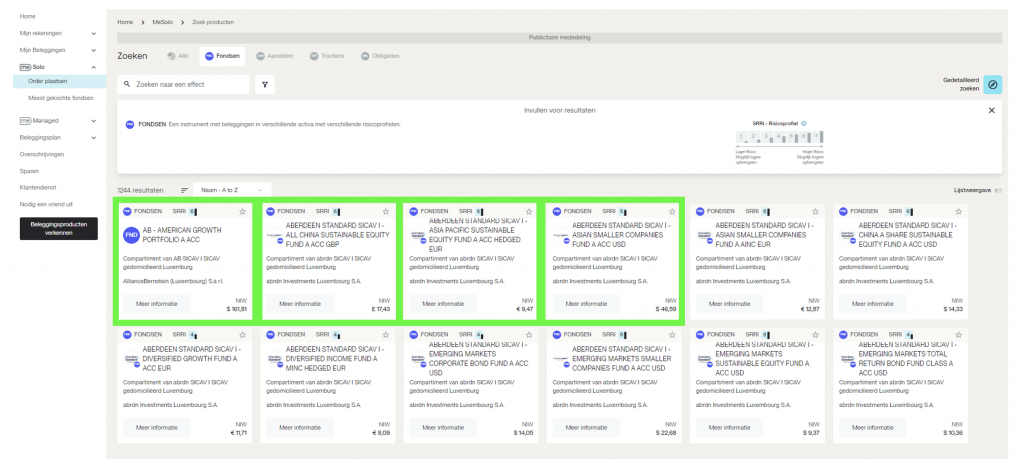The height and width of the screenshot is (466, 1024).
Task: Open Sparen in sidebar
Action: tap(29, 171)
